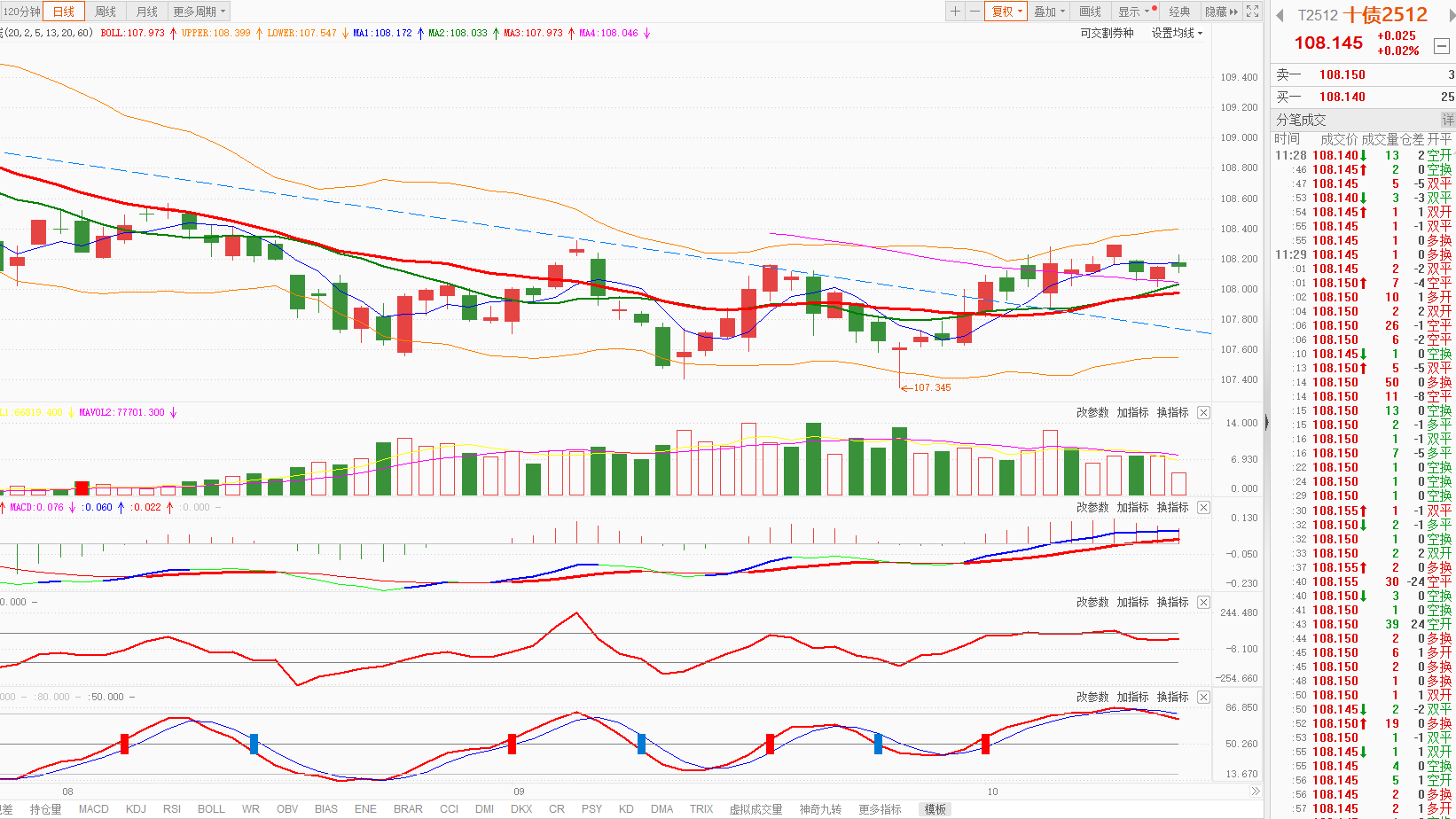Switch to 经典 classic display mode
Screen dimensions: 1456x819
pos(1179,12)
